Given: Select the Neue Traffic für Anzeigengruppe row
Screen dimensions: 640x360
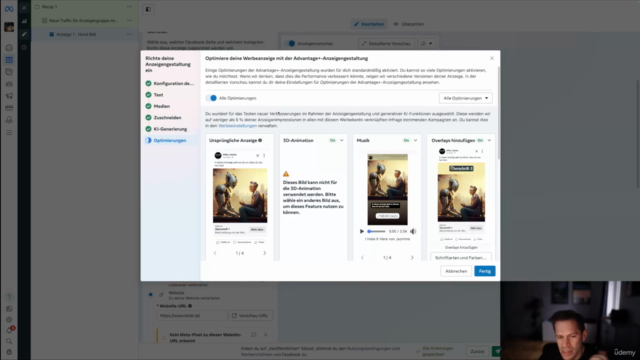Looking at the screenshot, I should click(84, 20).
